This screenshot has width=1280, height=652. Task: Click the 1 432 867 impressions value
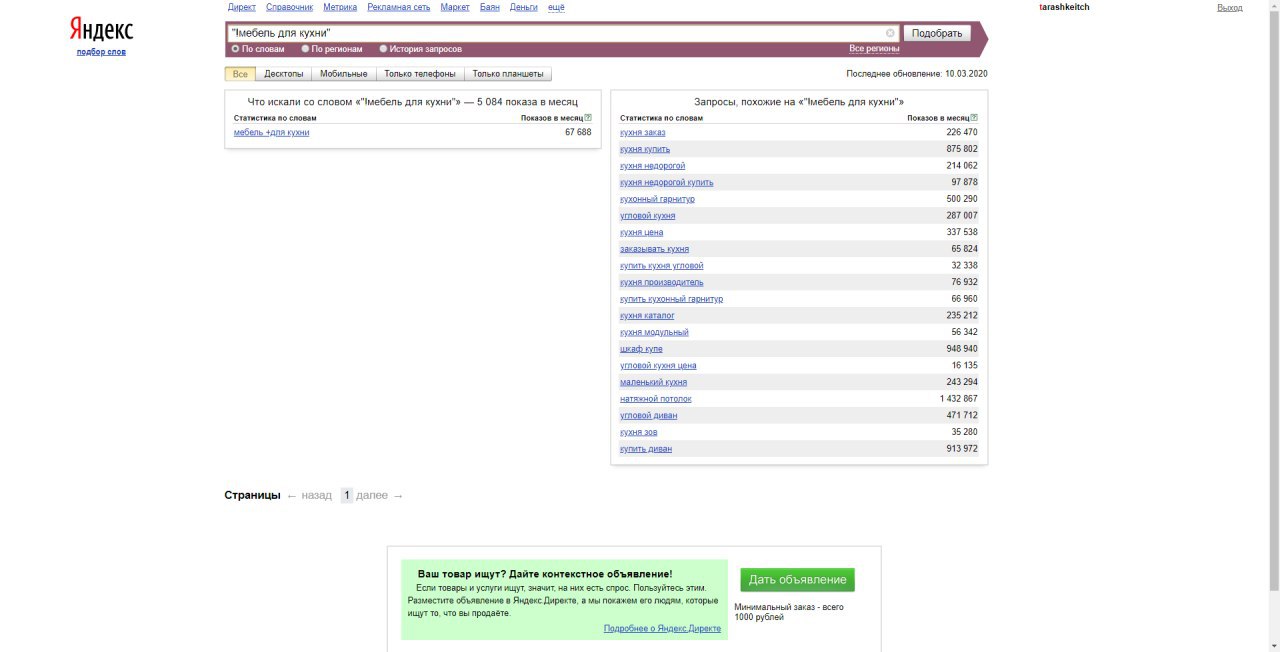click(x=959, y=399)
